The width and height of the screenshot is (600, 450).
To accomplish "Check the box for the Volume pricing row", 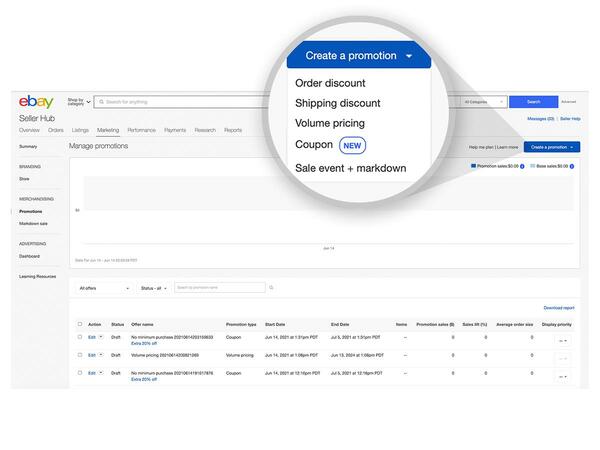I will 80,355.
